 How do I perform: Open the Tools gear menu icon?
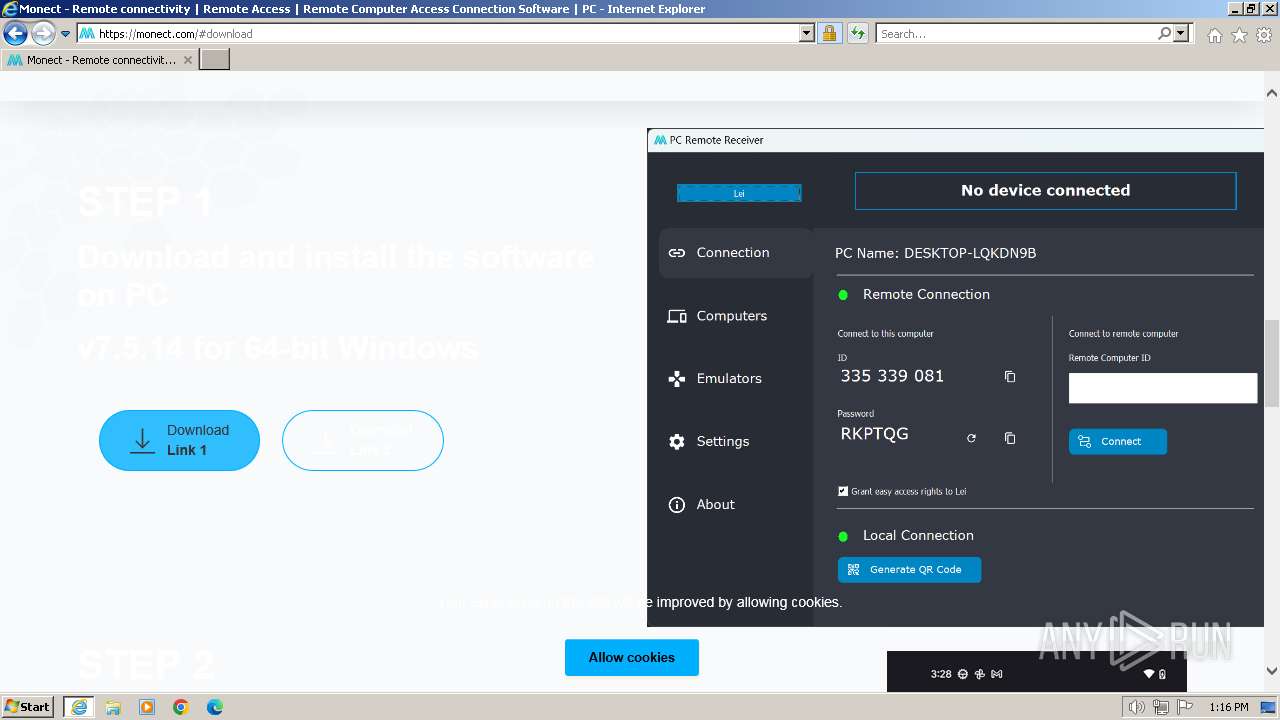click(x=1264, y=35)
